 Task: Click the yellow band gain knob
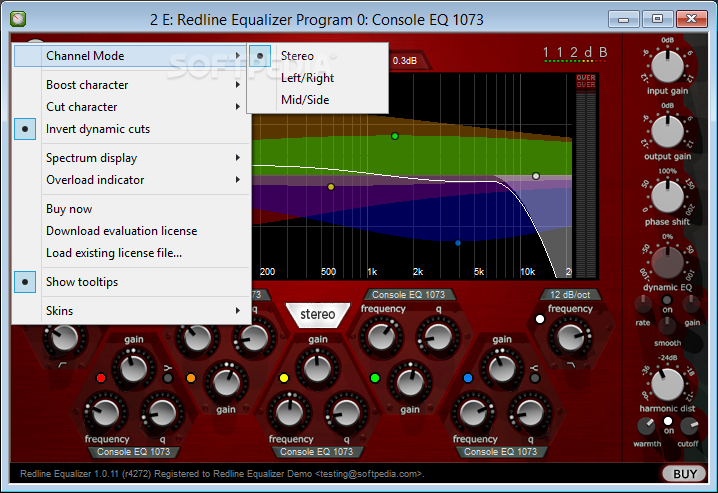pos(317,369)
